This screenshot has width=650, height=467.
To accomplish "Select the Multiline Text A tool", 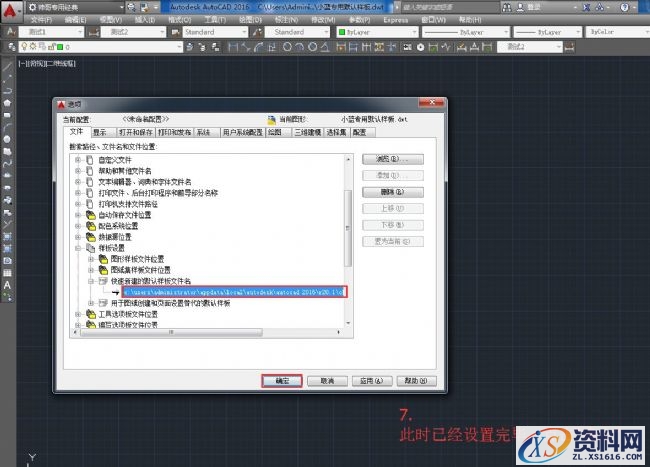I will [7, 285].
